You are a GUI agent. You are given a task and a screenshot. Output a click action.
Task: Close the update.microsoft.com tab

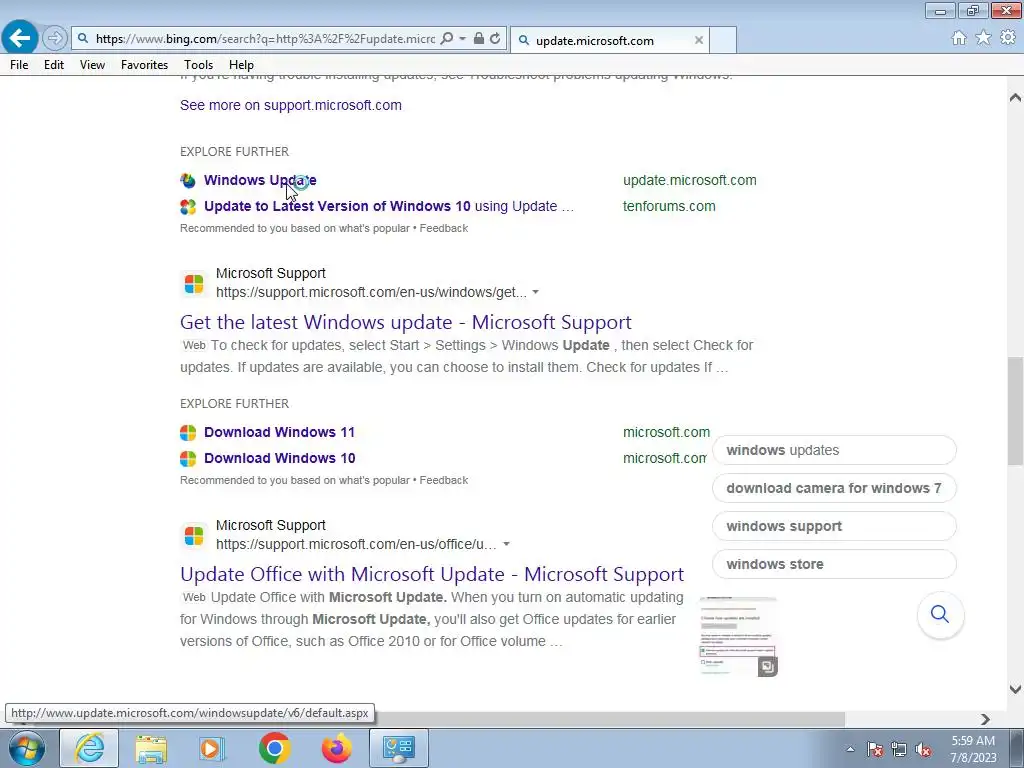pos(699,40)
